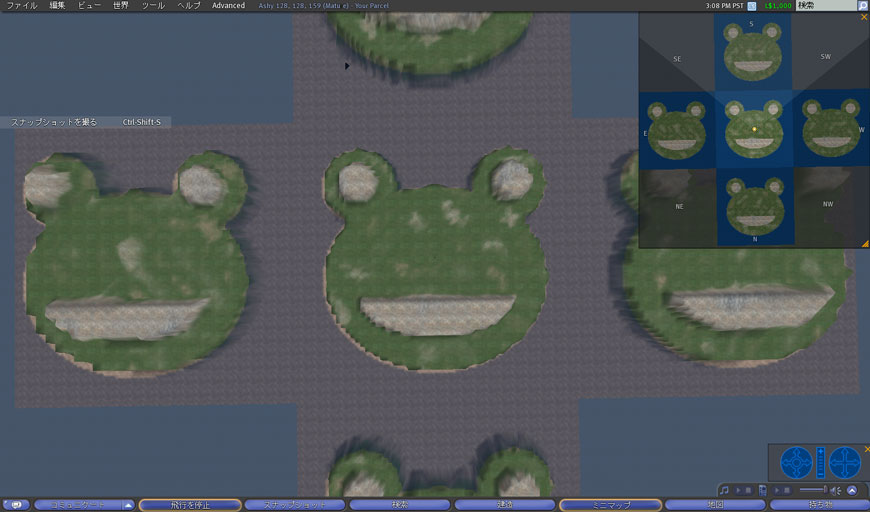This screenshot has width=870, height=512.
Task: Open the Advanced menu
Action: point(228,6)
